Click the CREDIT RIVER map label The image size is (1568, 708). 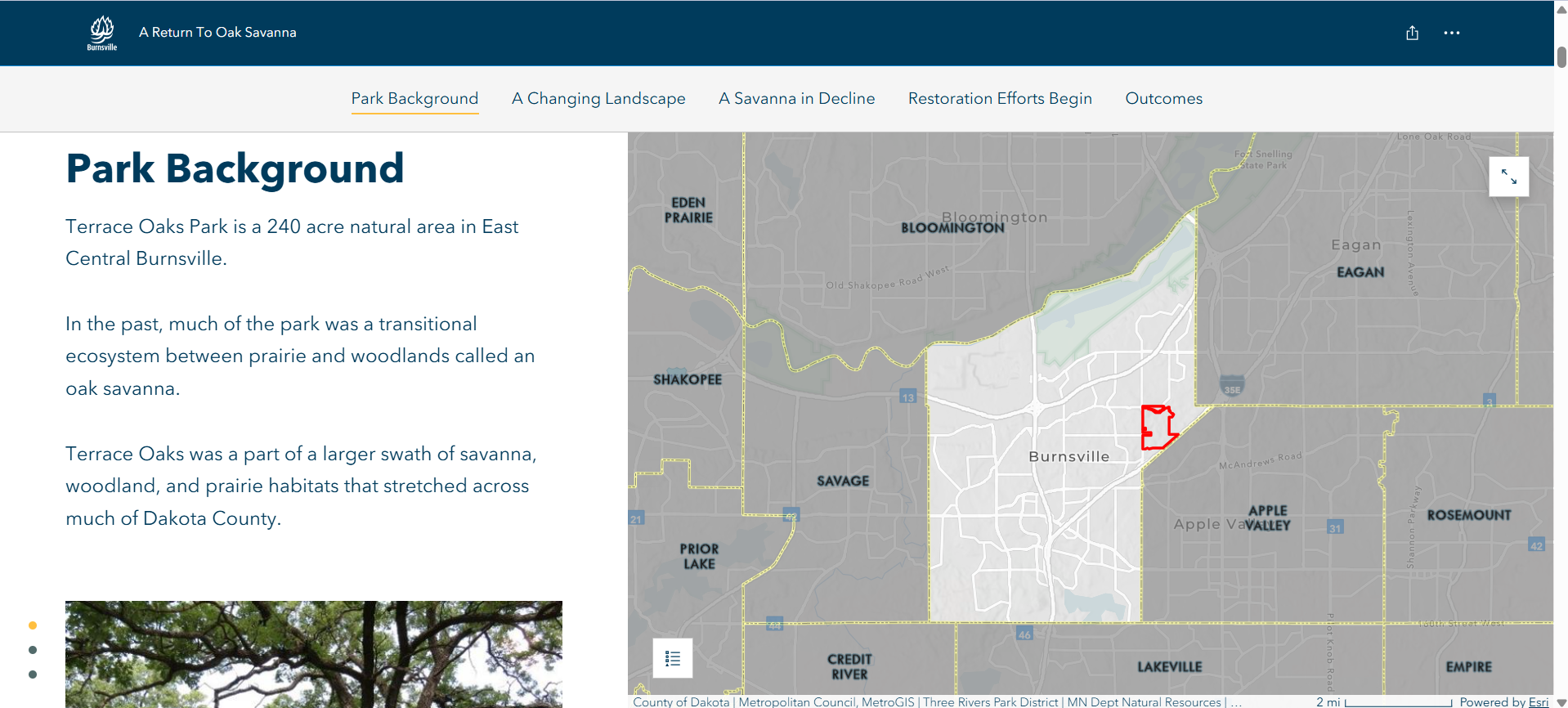849,666
